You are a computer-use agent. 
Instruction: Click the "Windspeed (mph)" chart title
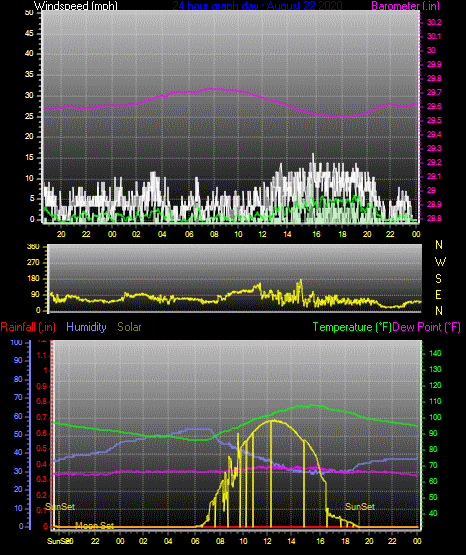pyautogui.click(x=75, y=6)
